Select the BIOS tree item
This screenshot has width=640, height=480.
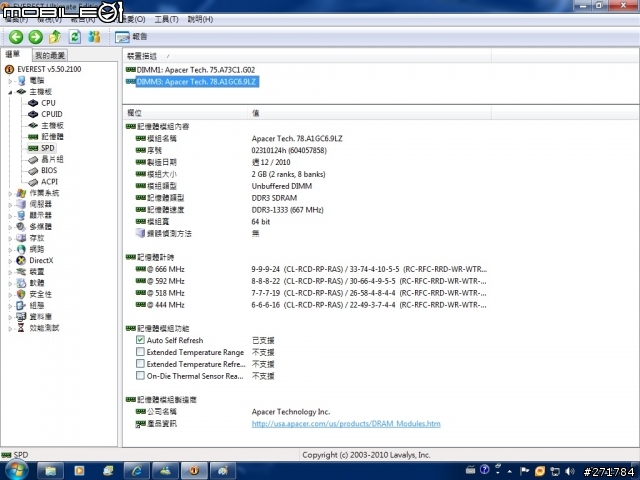(49, 171)
